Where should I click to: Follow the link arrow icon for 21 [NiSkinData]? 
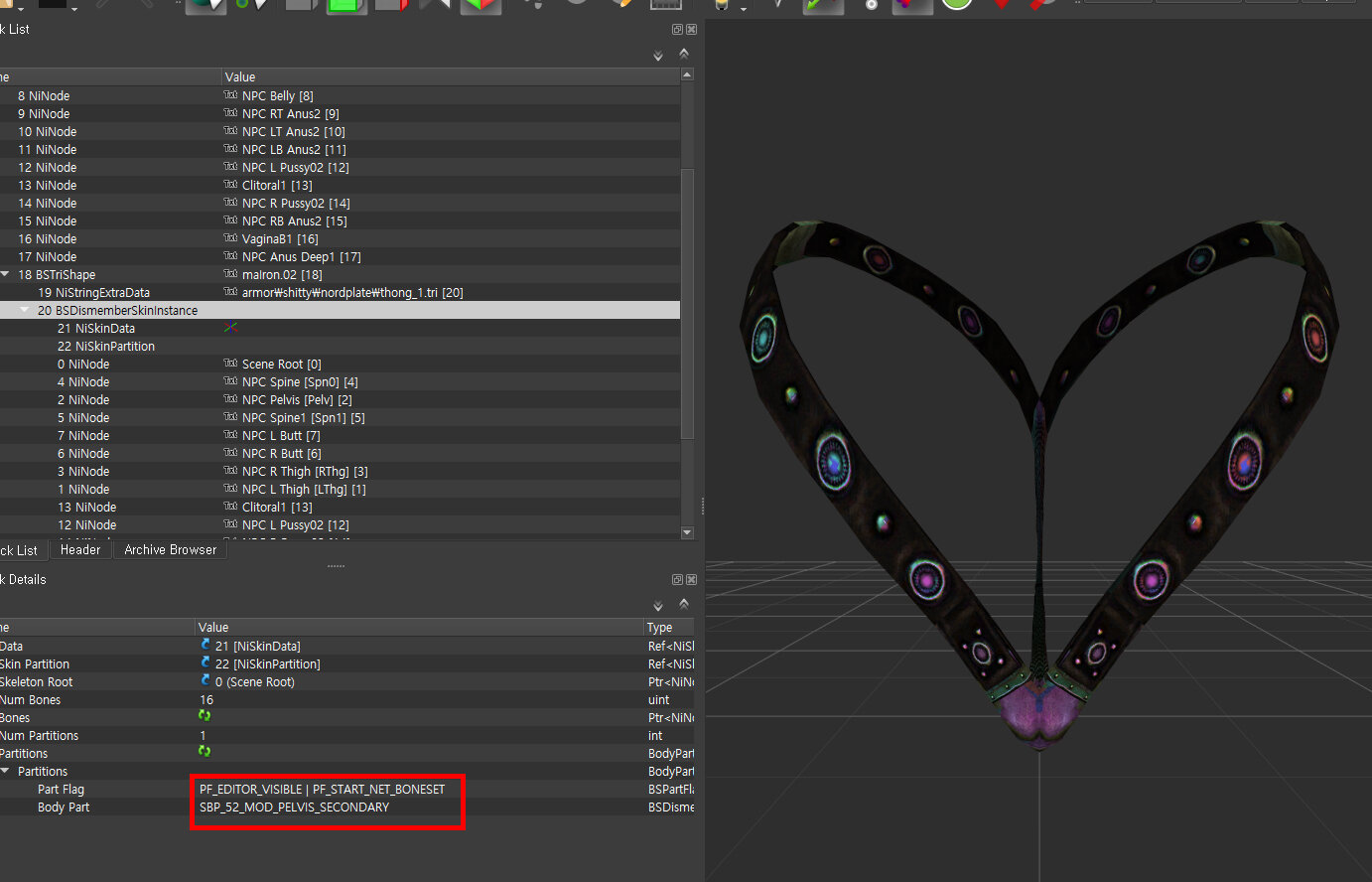point(205,646)
